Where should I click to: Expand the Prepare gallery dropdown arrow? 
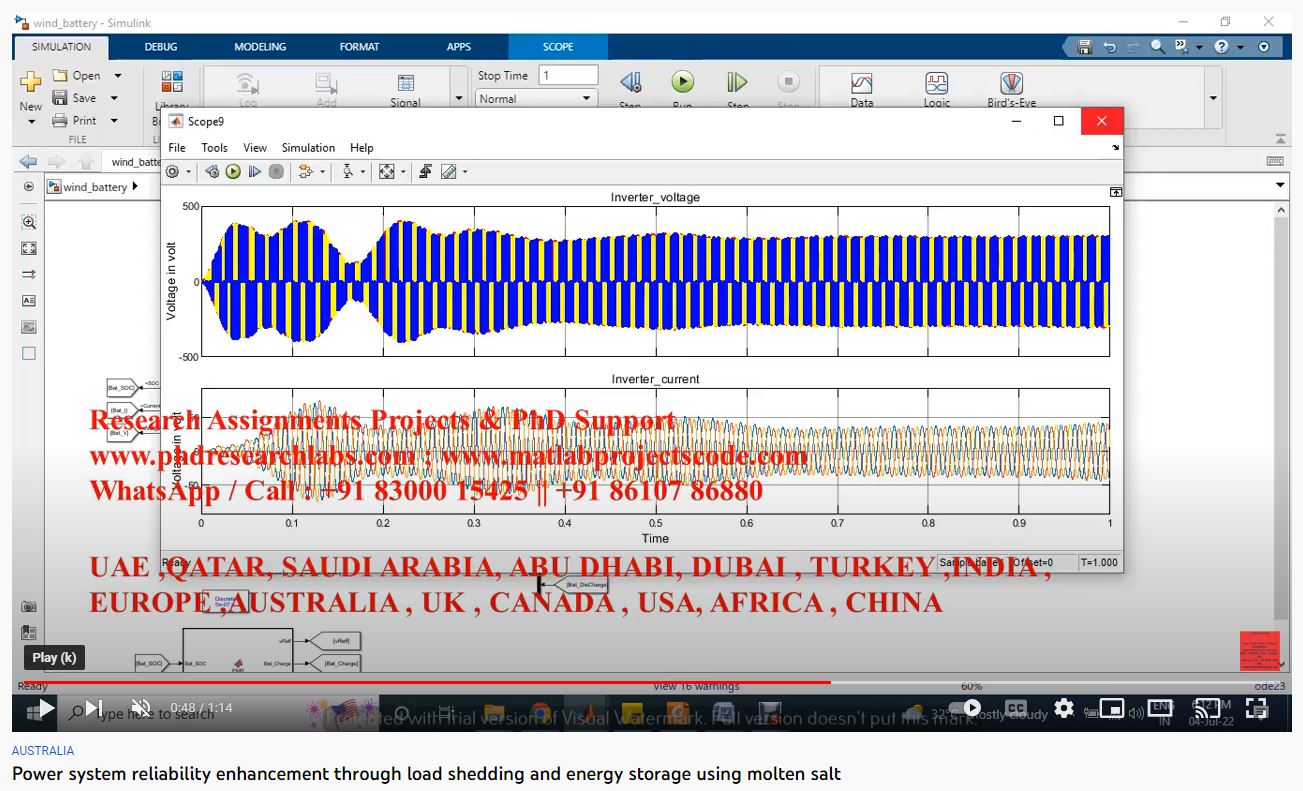coord(459,99)
